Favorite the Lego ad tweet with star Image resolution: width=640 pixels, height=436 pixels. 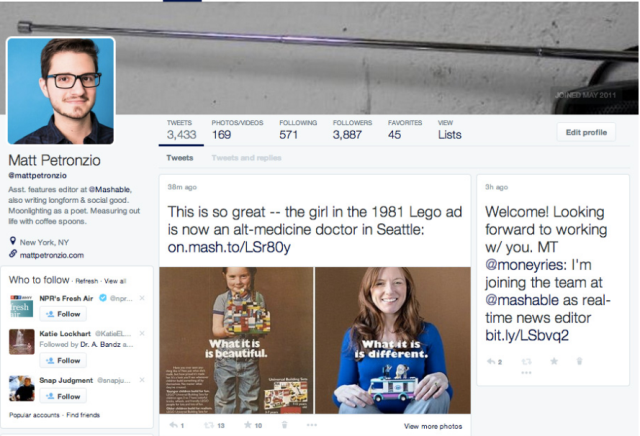248,425
